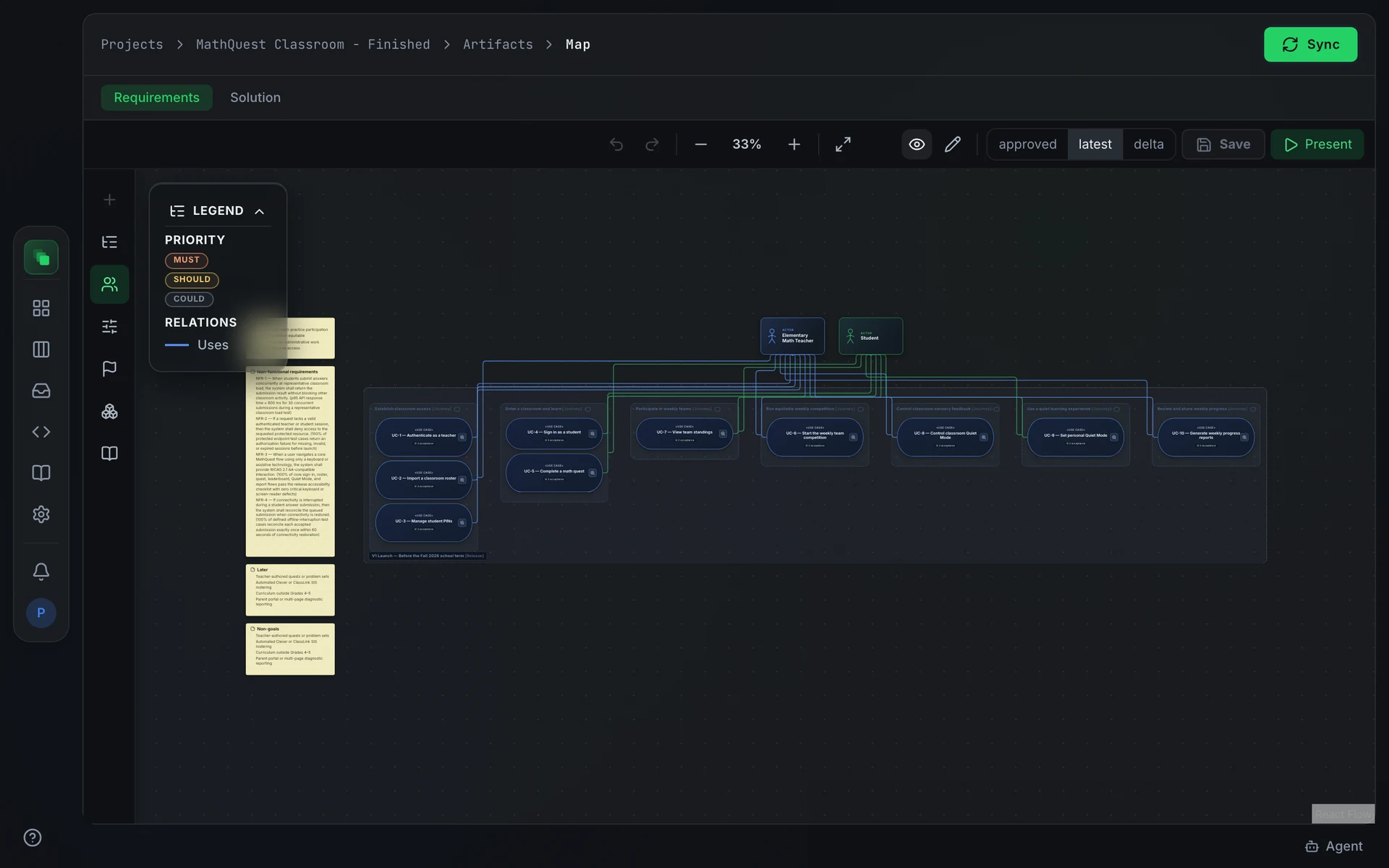Toggle circle on Run equitable weekly competition journey
Viewport: 1389px width, 868px height.
[861, 409]
